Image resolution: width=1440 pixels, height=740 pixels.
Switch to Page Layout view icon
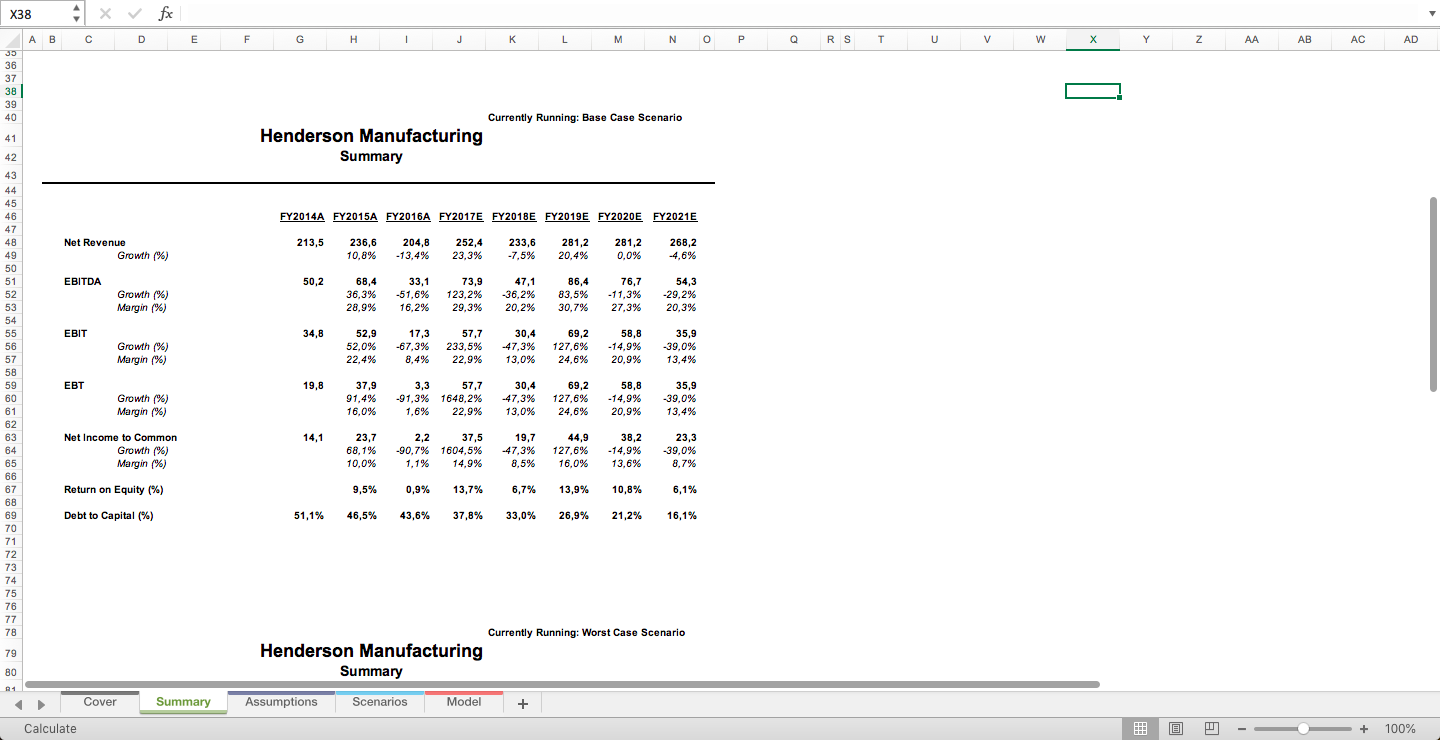click(1177, 729)
